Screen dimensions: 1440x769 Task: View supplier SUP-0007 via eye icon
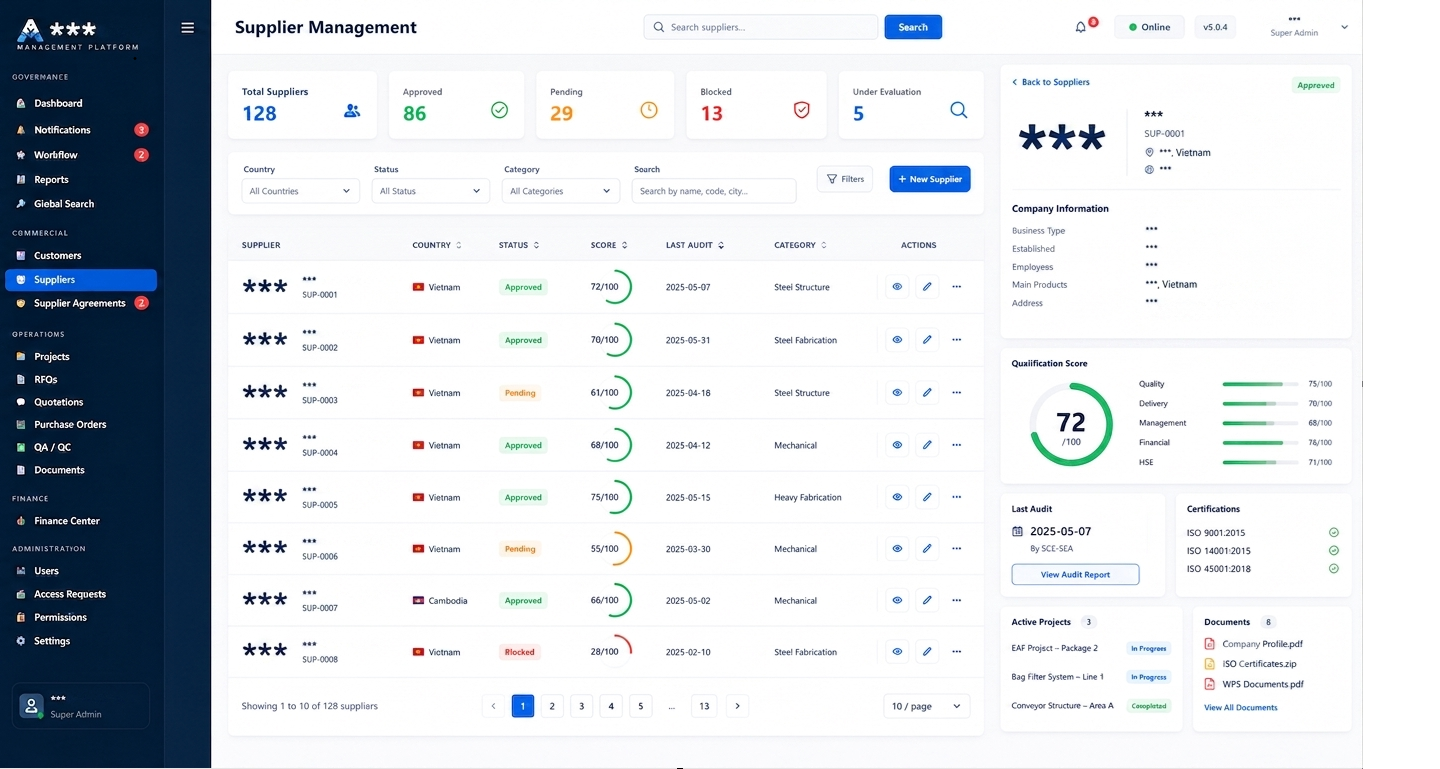[897, 601]
